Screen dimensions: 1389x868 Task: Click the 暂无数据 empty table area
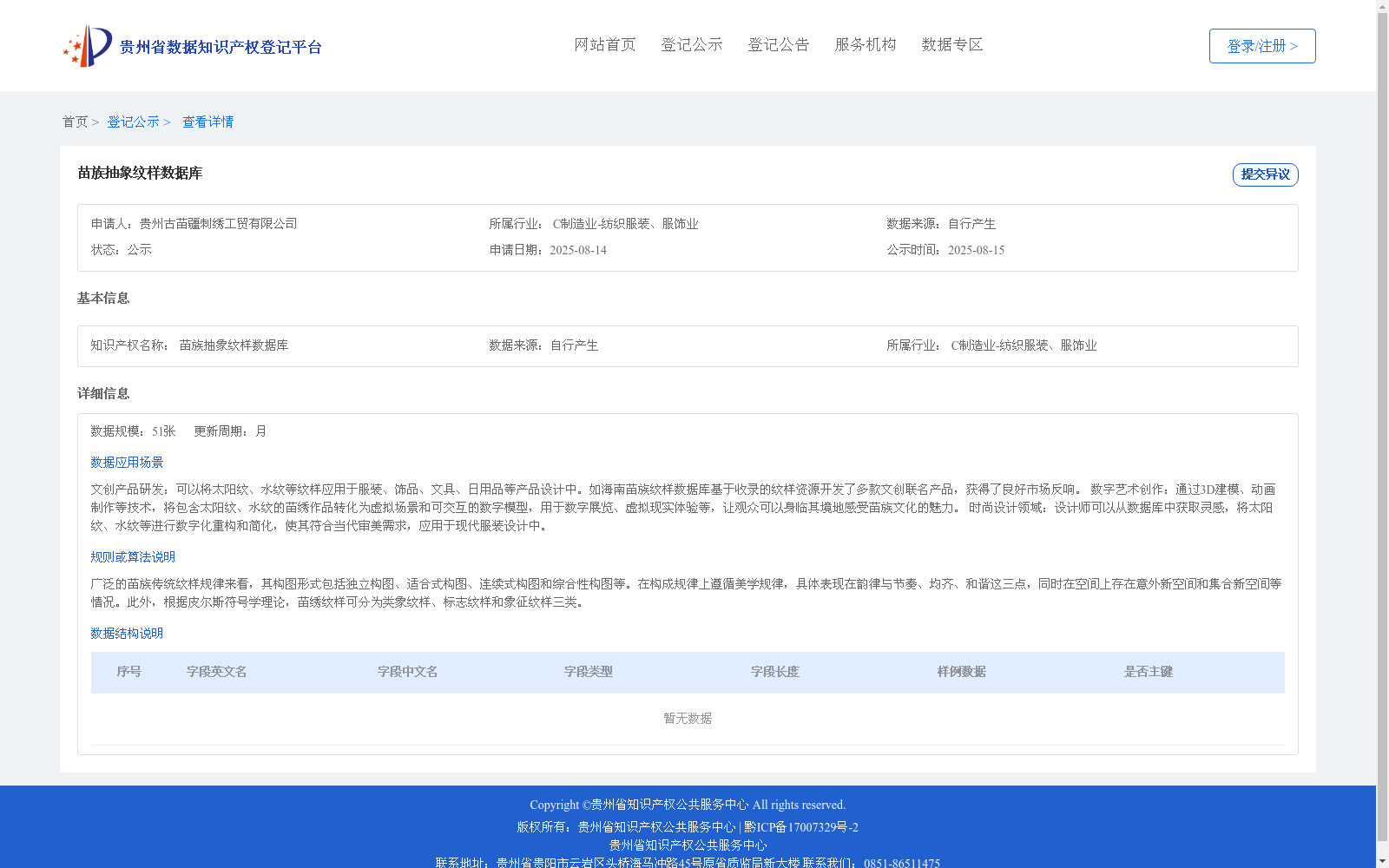click(686, 718)
